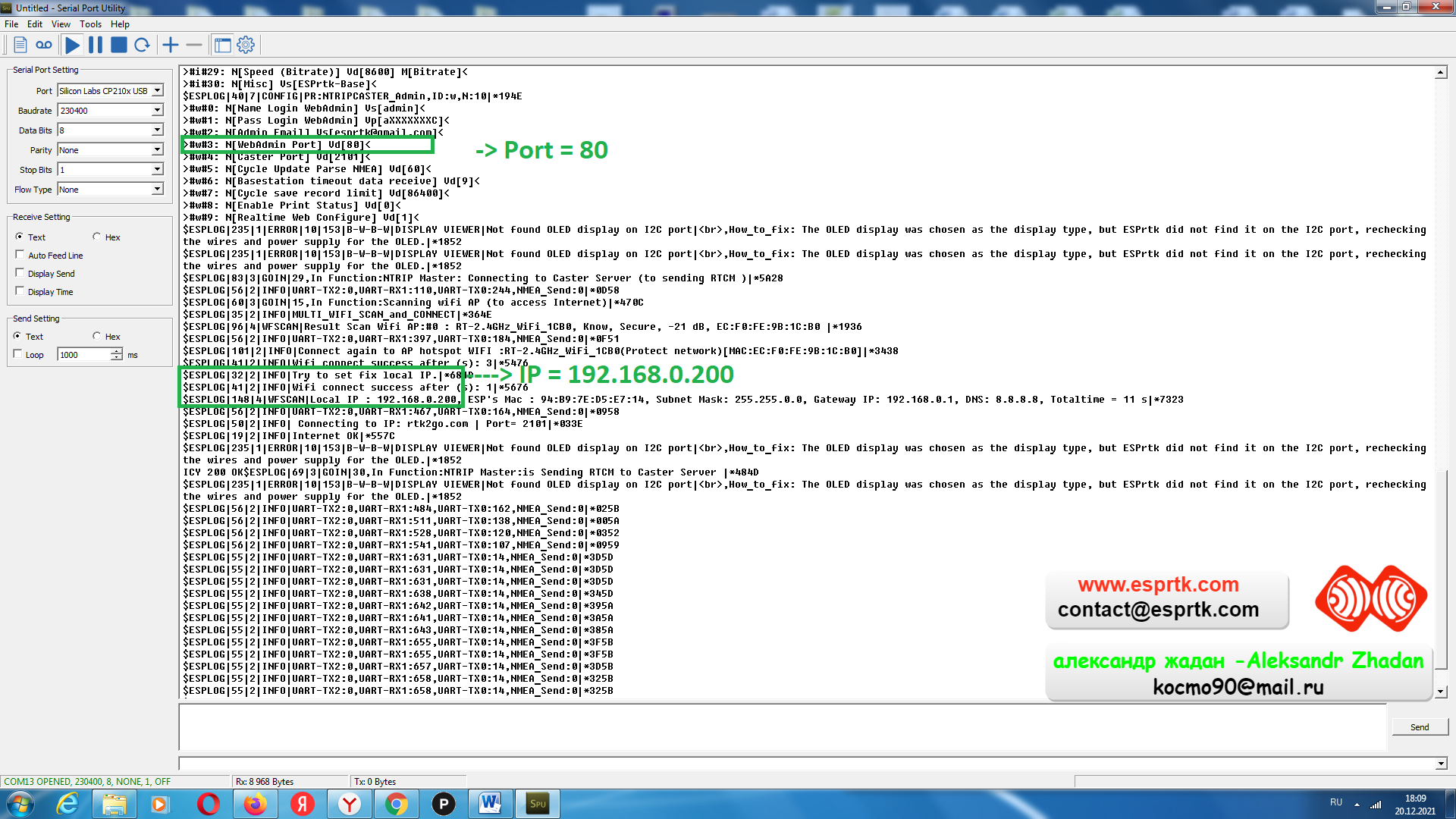The height and width of the screenshot is (819, 1456).
Task: Enable the Display Time checkbox
Action: [20, 291]
